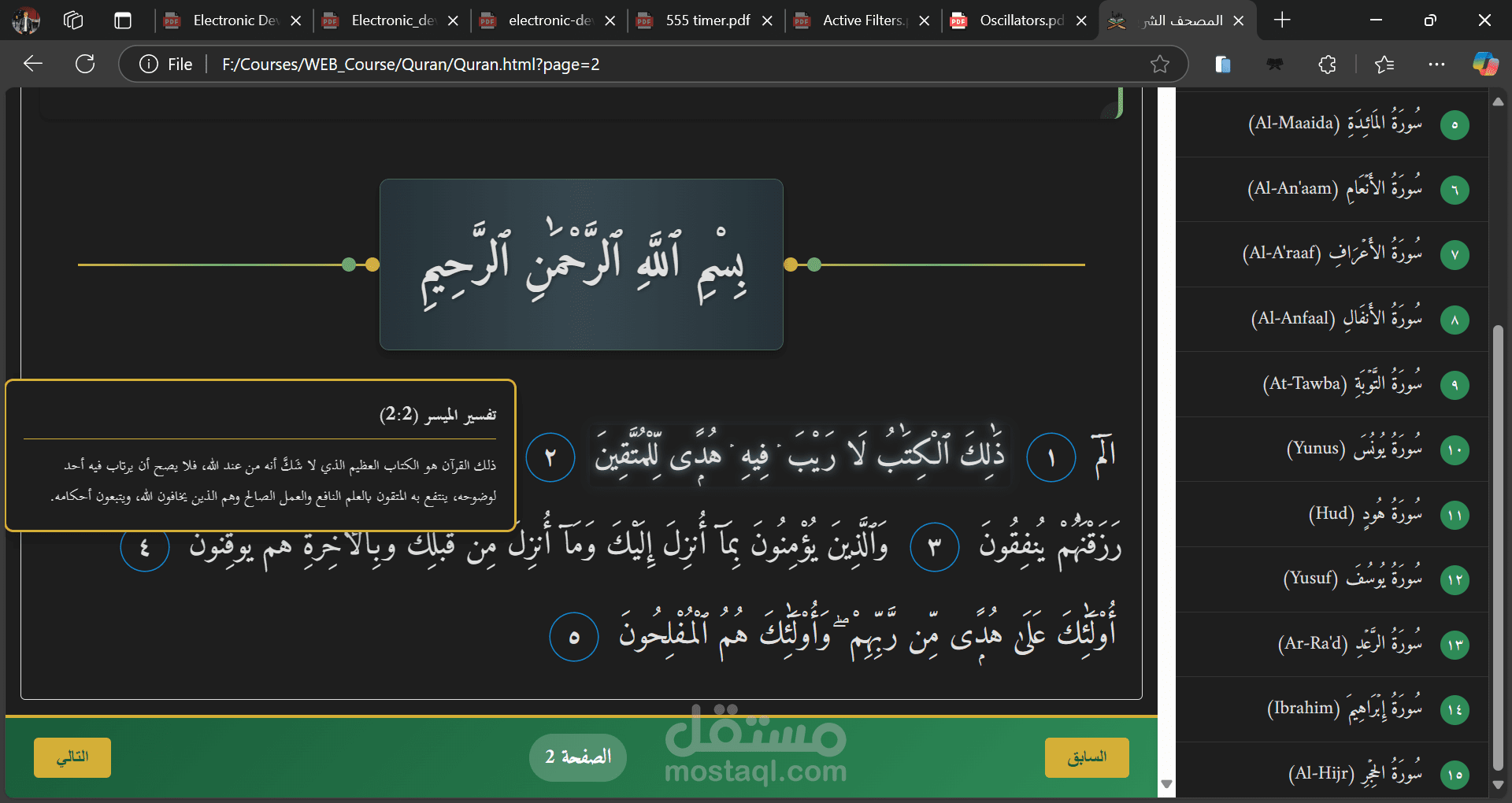Open Surah Al-Maaida in the sidebar
The width and height of the screenshot is (1512, 803).
click(1332, 124)
